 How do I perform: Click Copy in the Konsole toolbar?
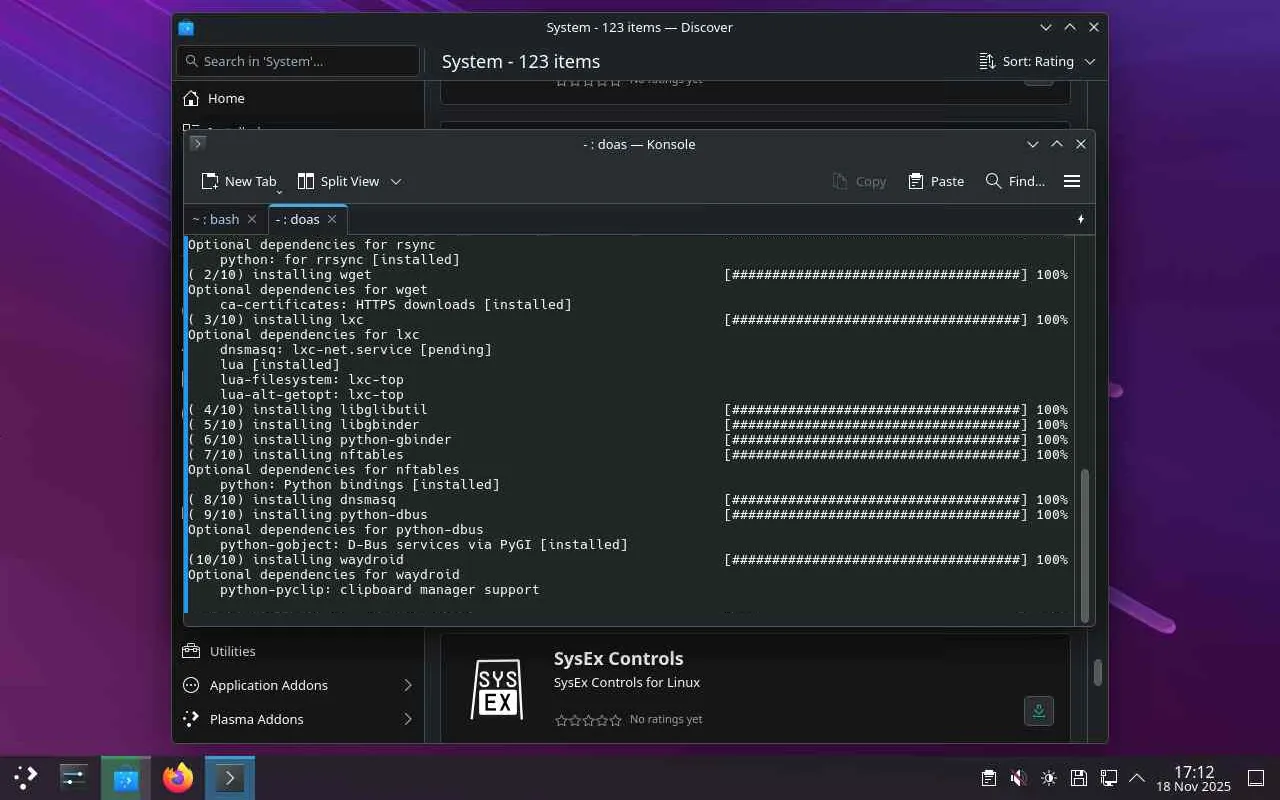tap(859, 181)
